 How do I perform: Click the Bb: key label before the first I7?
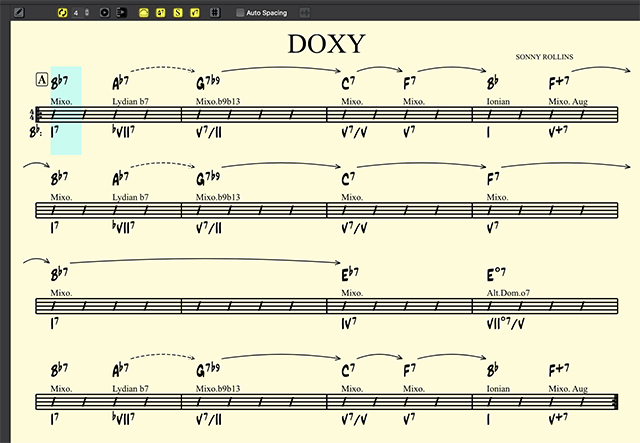(35, 131)
